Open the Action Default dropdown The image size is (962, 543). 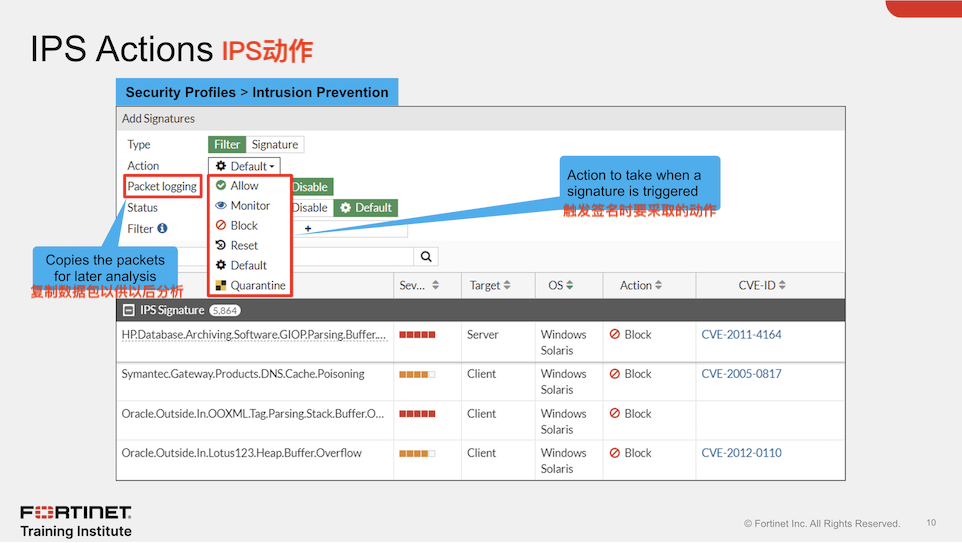(244, 166)
